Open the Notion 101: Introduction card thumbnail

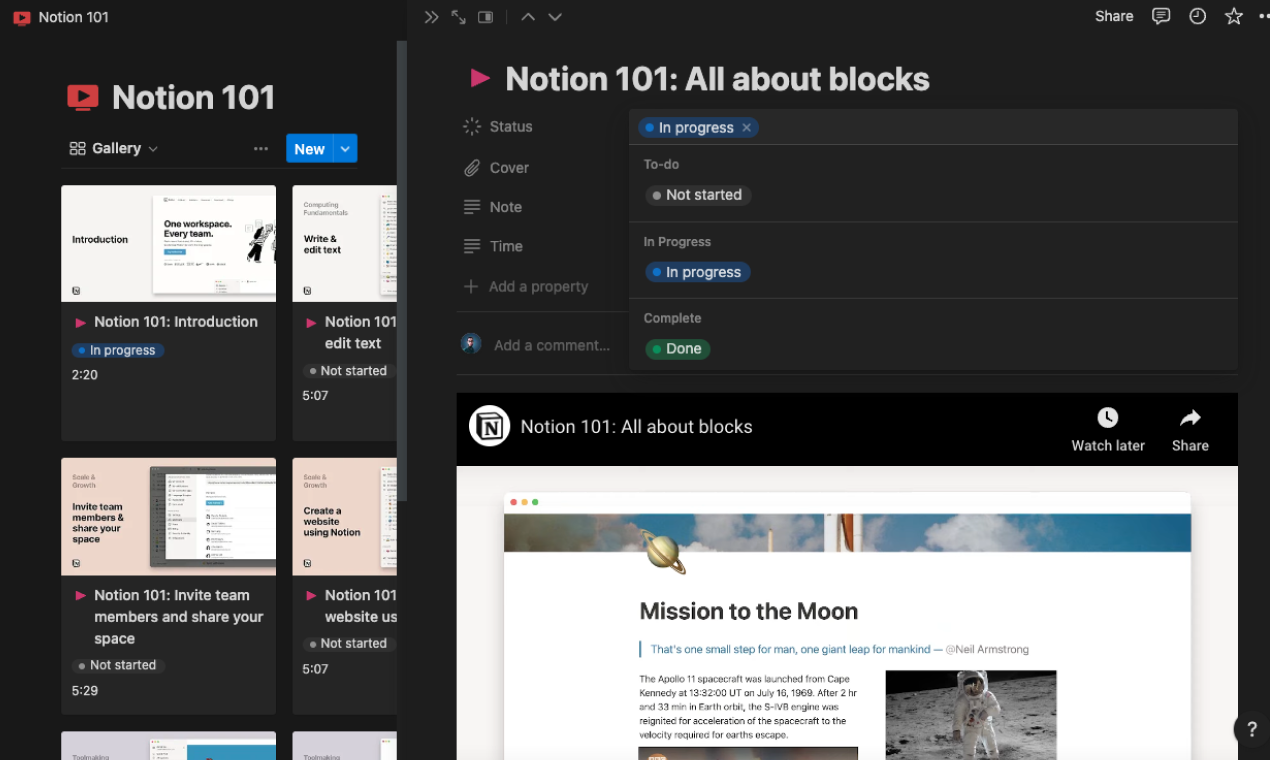pos(168,243)
